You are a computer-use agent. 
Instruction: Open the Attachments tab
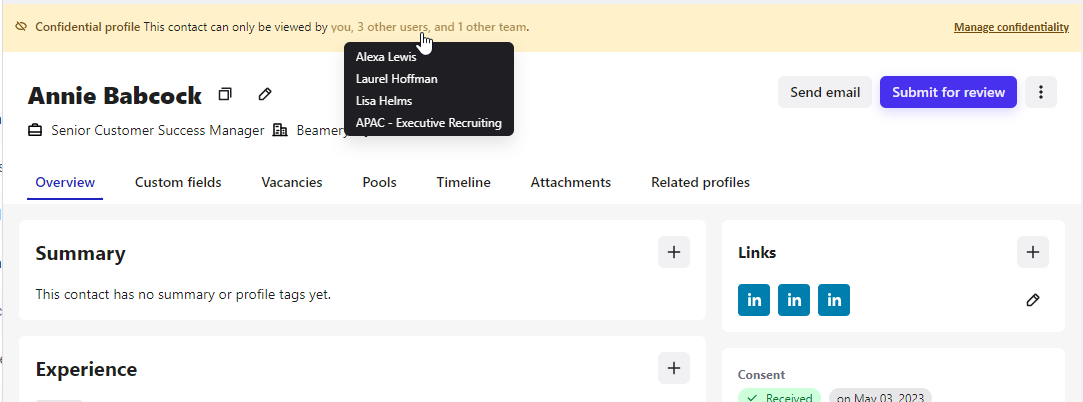click(x=571, y=182)
